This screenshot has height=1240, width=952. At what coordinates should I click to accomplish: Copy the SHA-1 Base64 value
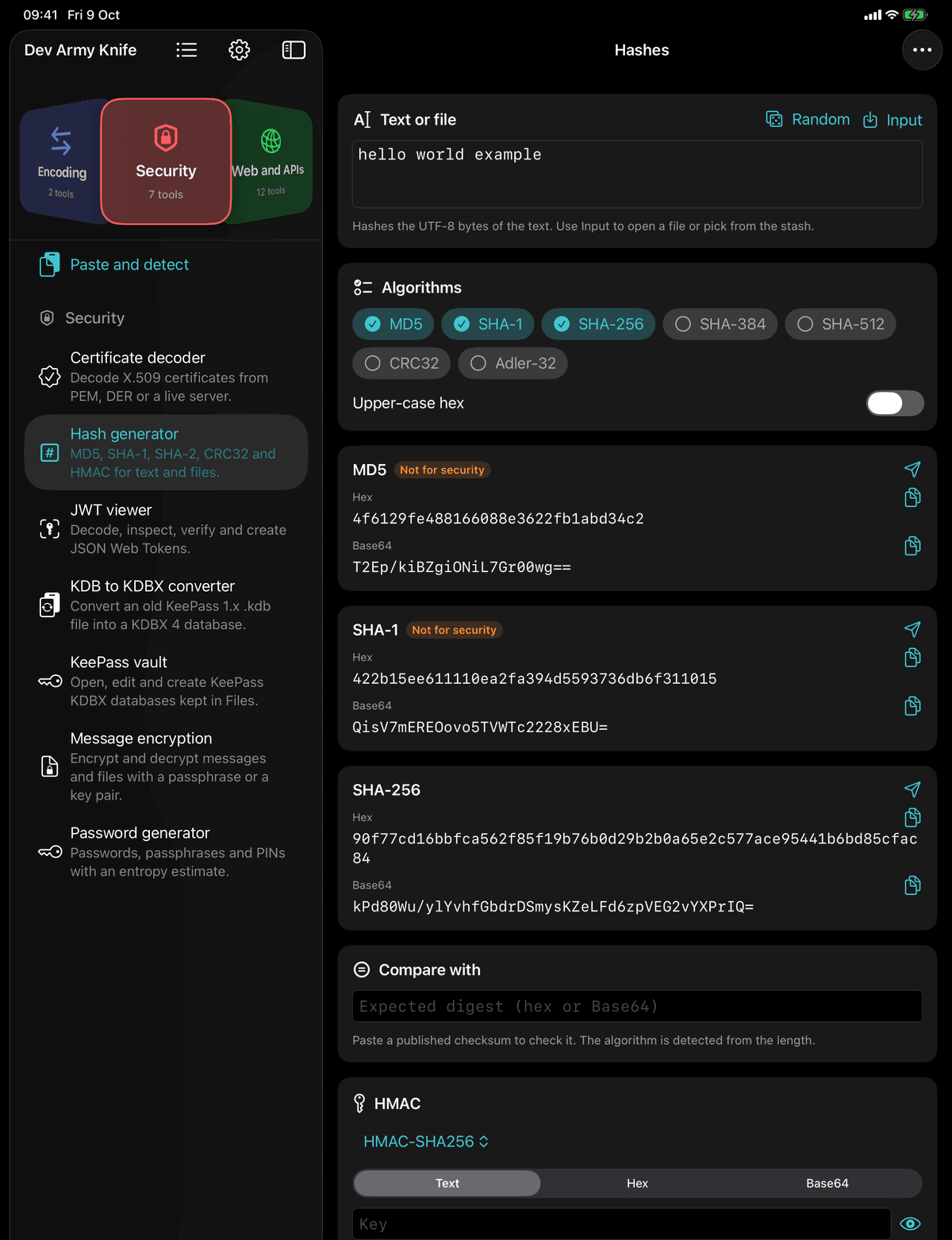pyautogui.click(x=912, y=706)
